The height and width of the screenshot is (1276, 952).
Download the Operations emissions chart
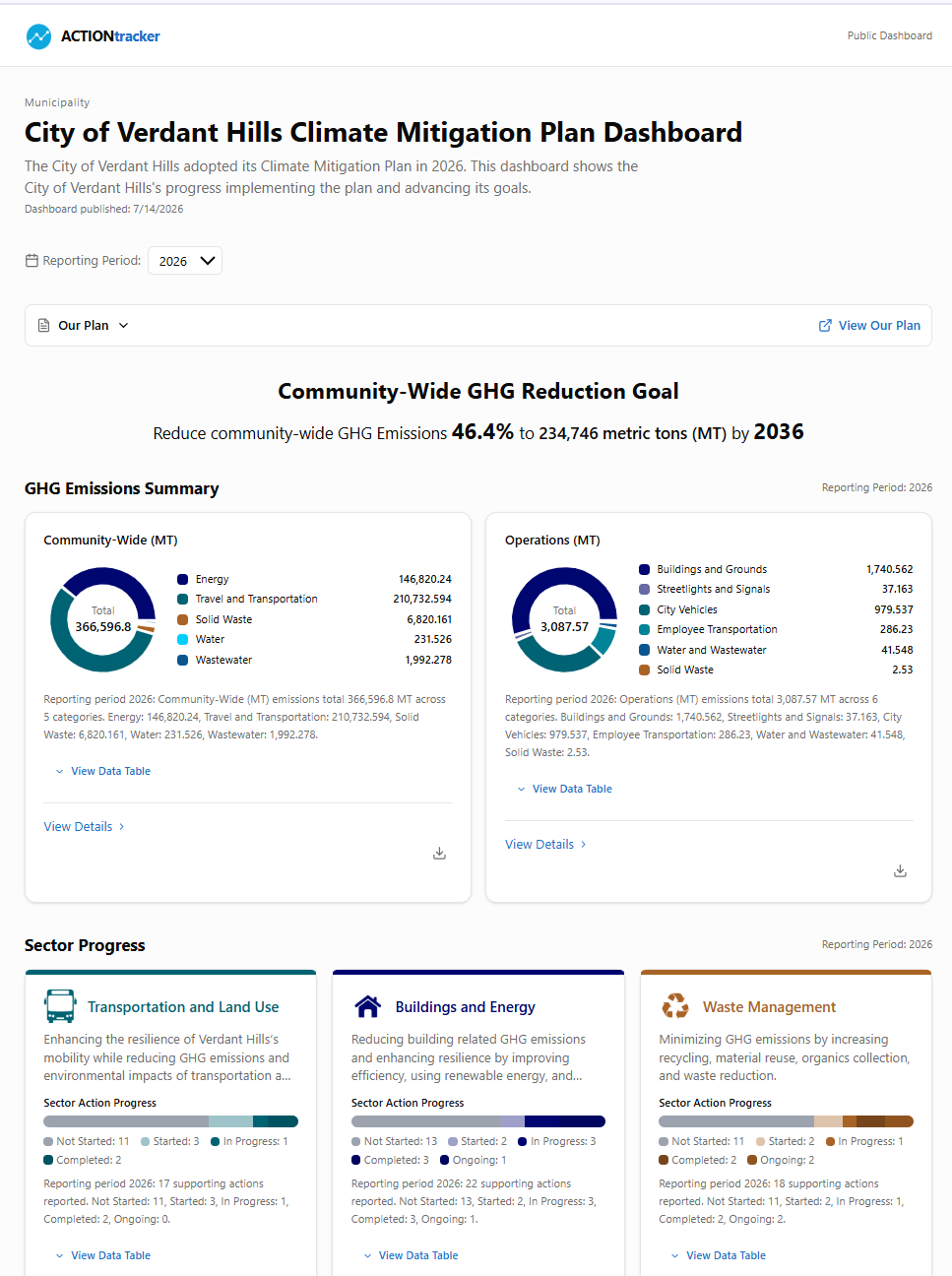point(900,871)
